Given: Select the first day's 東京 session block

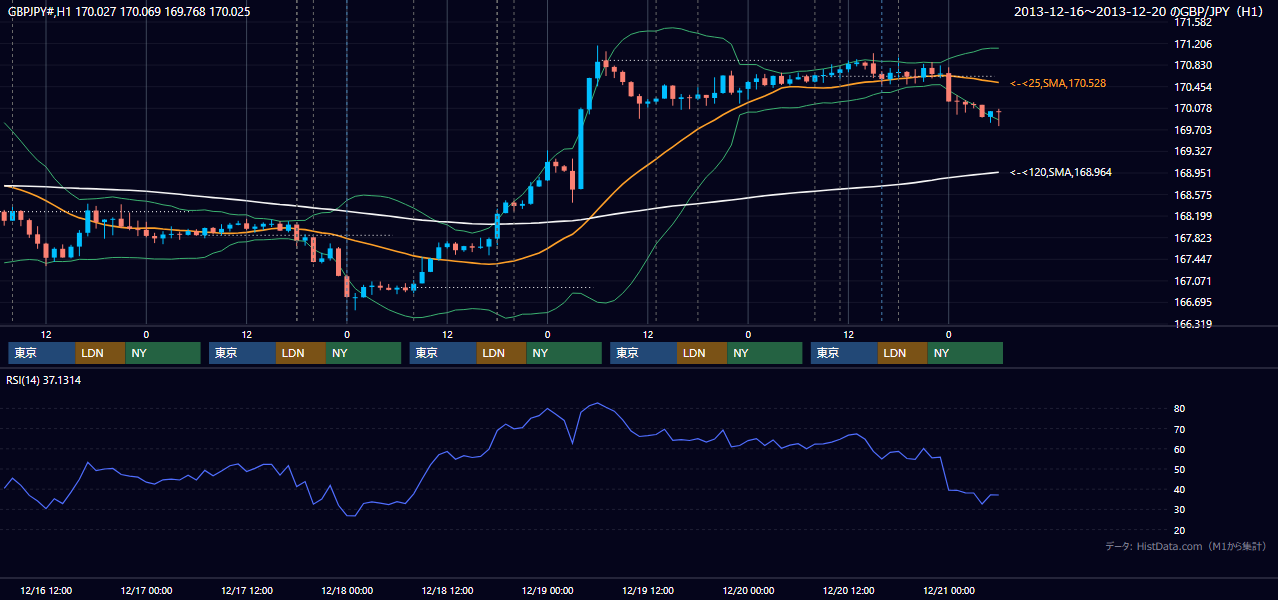Looking at the screenshot, I should click(x=42, y=353).
